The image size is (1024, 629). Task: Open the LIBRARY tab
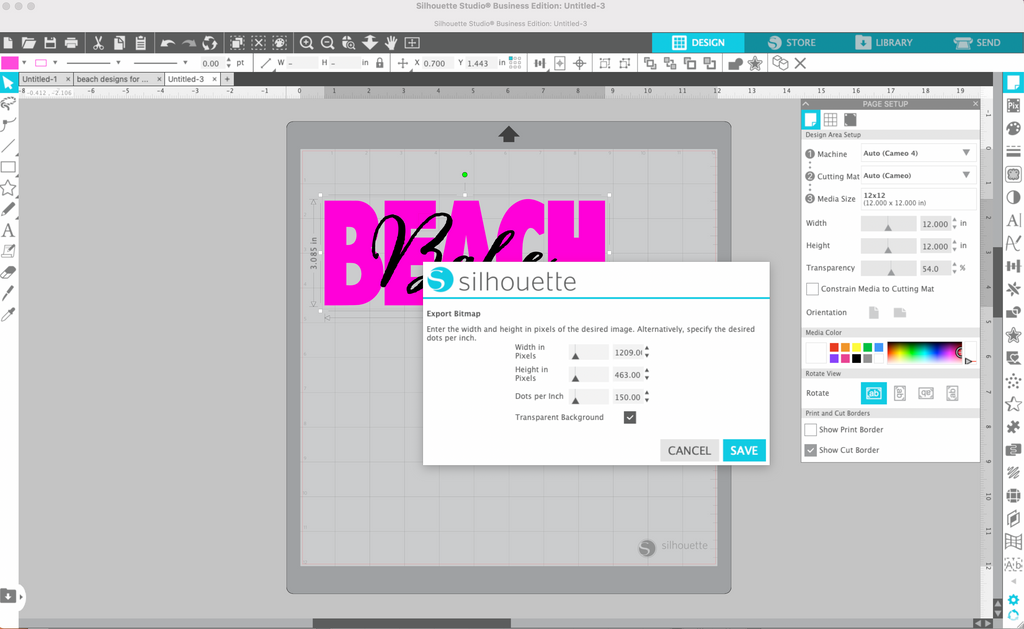point(884,42)
